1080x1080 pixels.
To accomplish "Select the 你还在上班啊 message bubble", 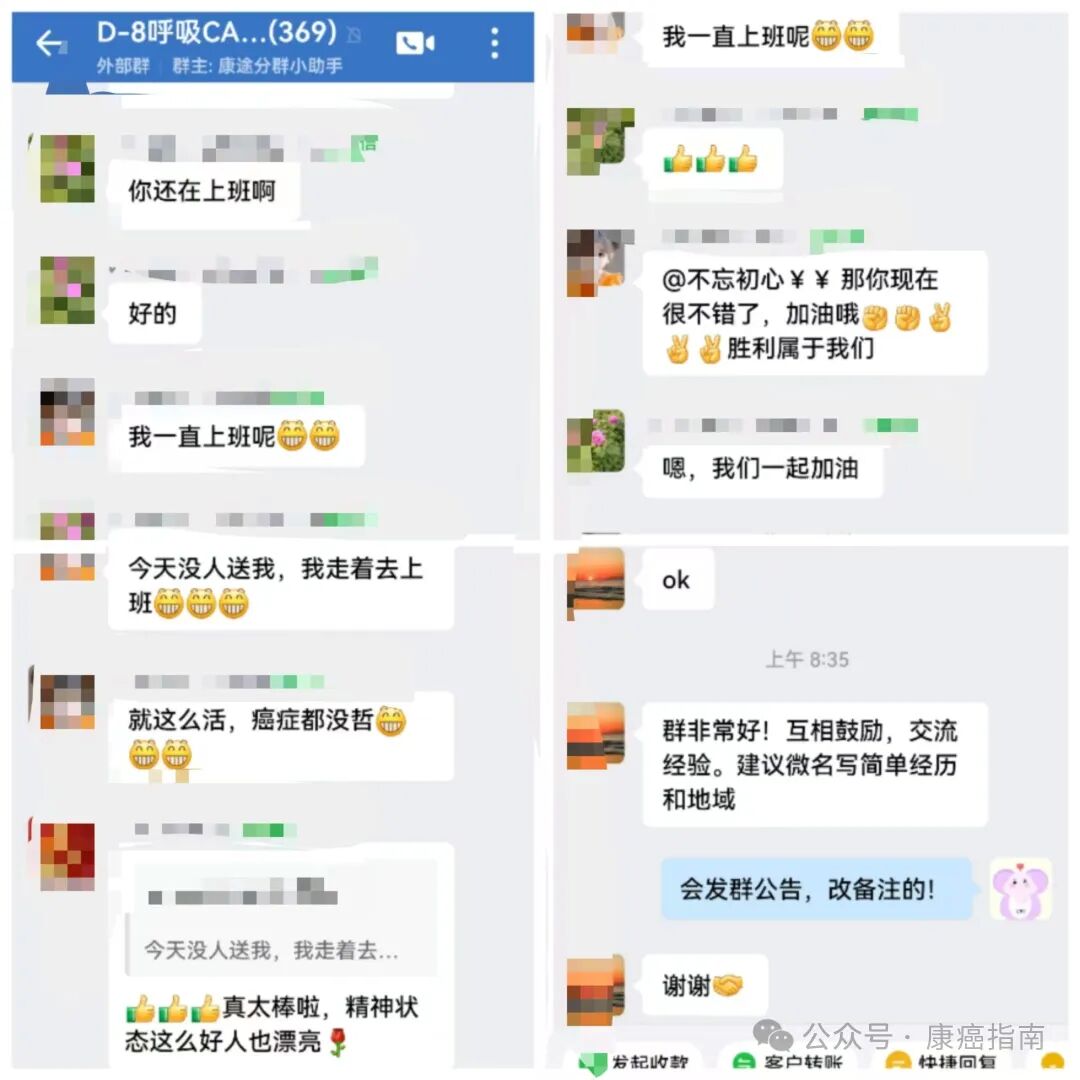I will pos(203,192).
